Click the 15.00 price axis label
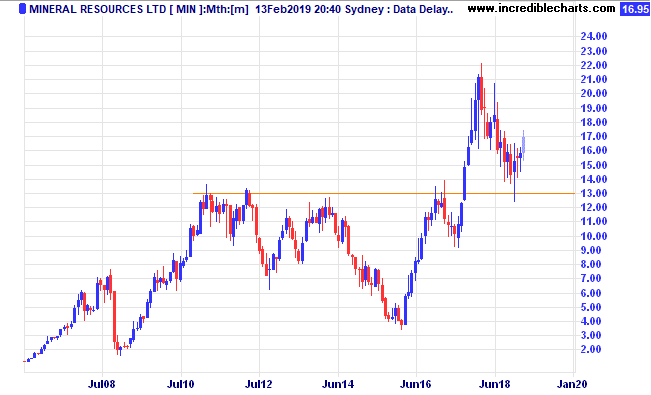This screenshot has height=395, width=651. coord(594,165)
